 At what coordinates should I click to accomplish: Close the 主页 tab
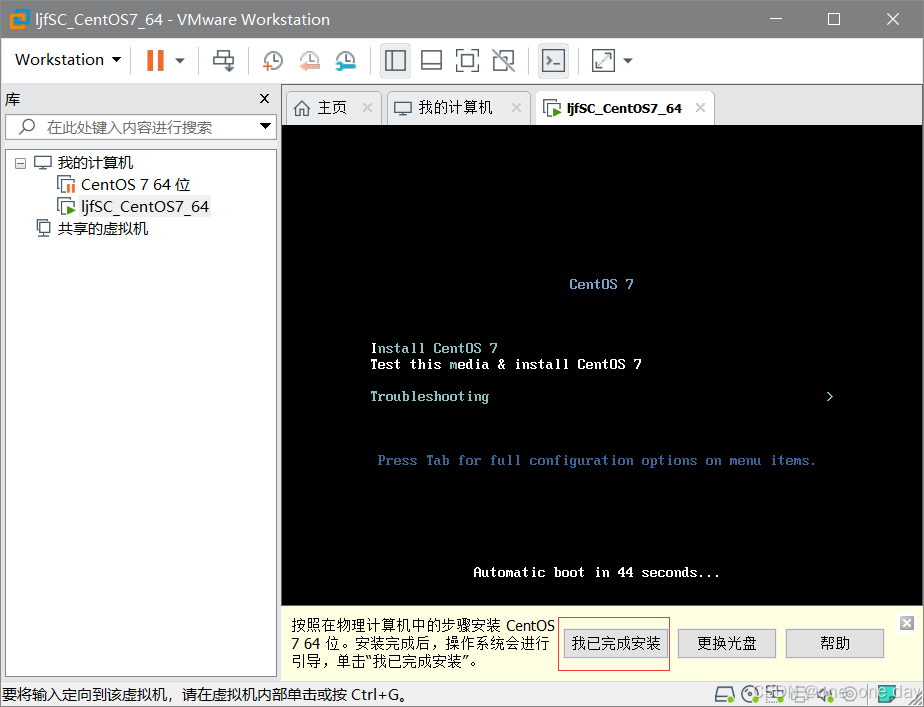click(x=367, y=107)
